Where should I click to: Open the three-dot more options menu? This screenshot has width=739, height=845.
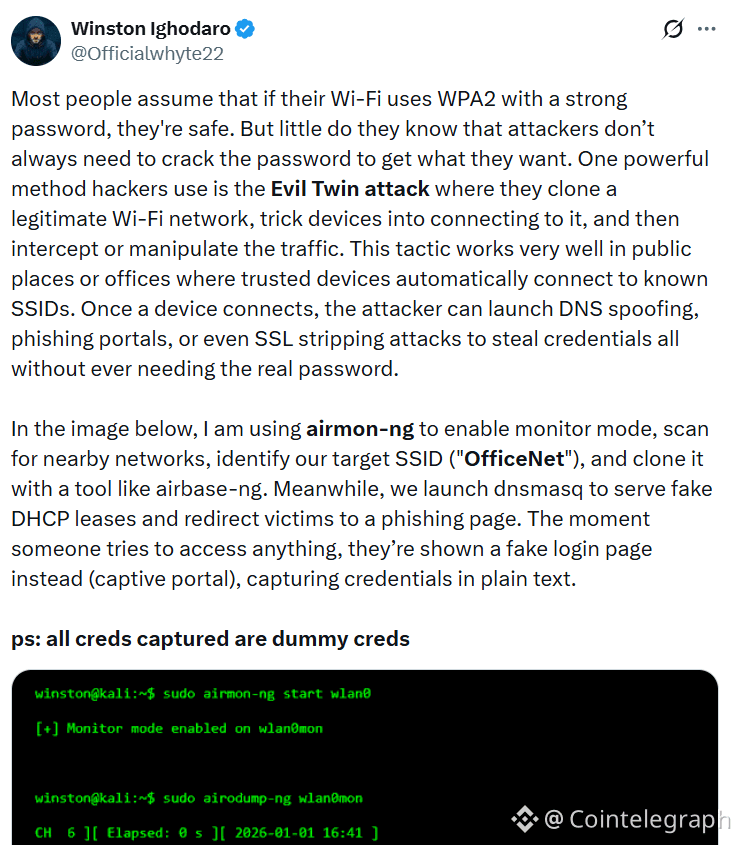click(706, 29)
